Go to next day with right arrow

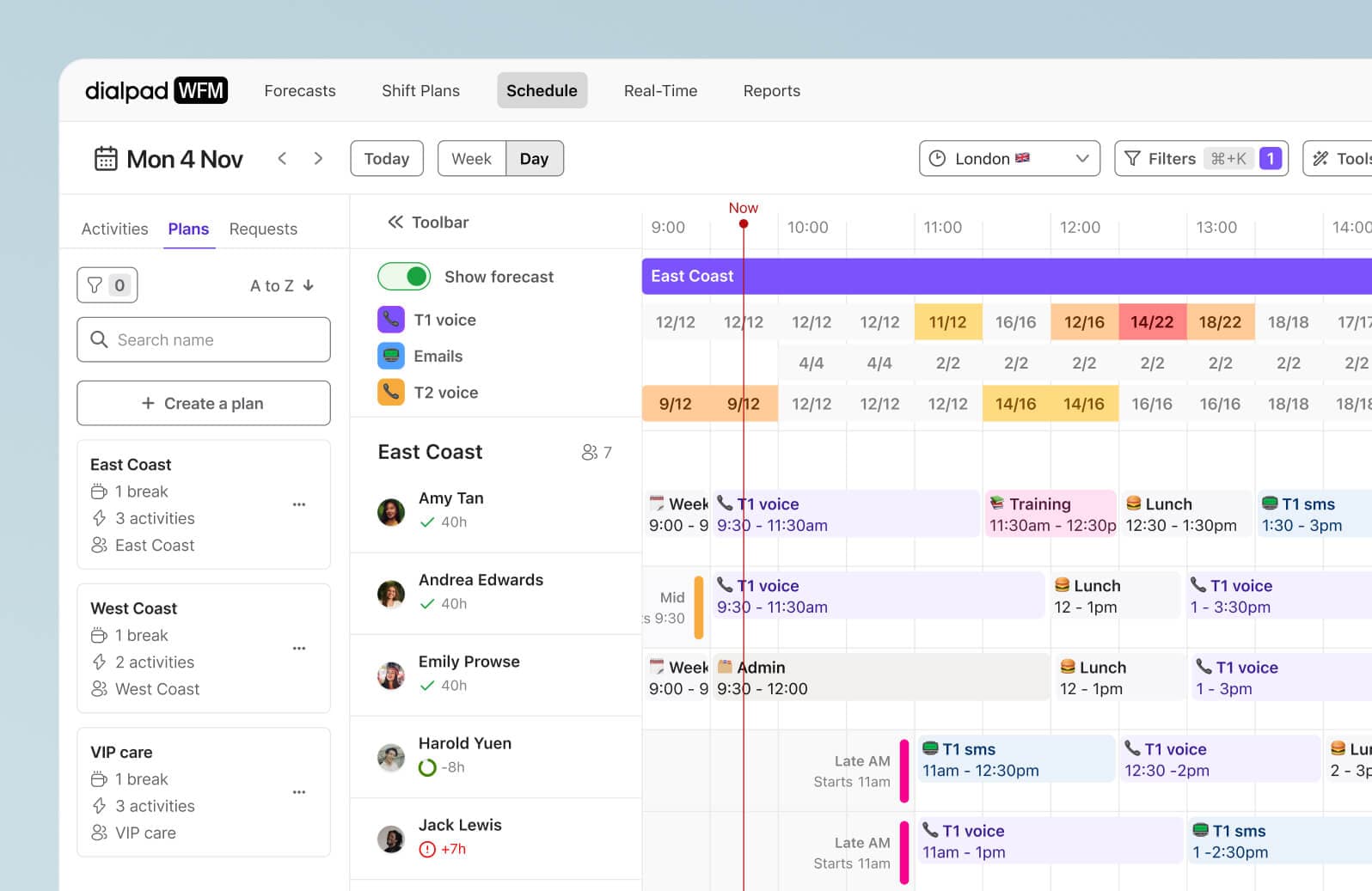[318, 158]
